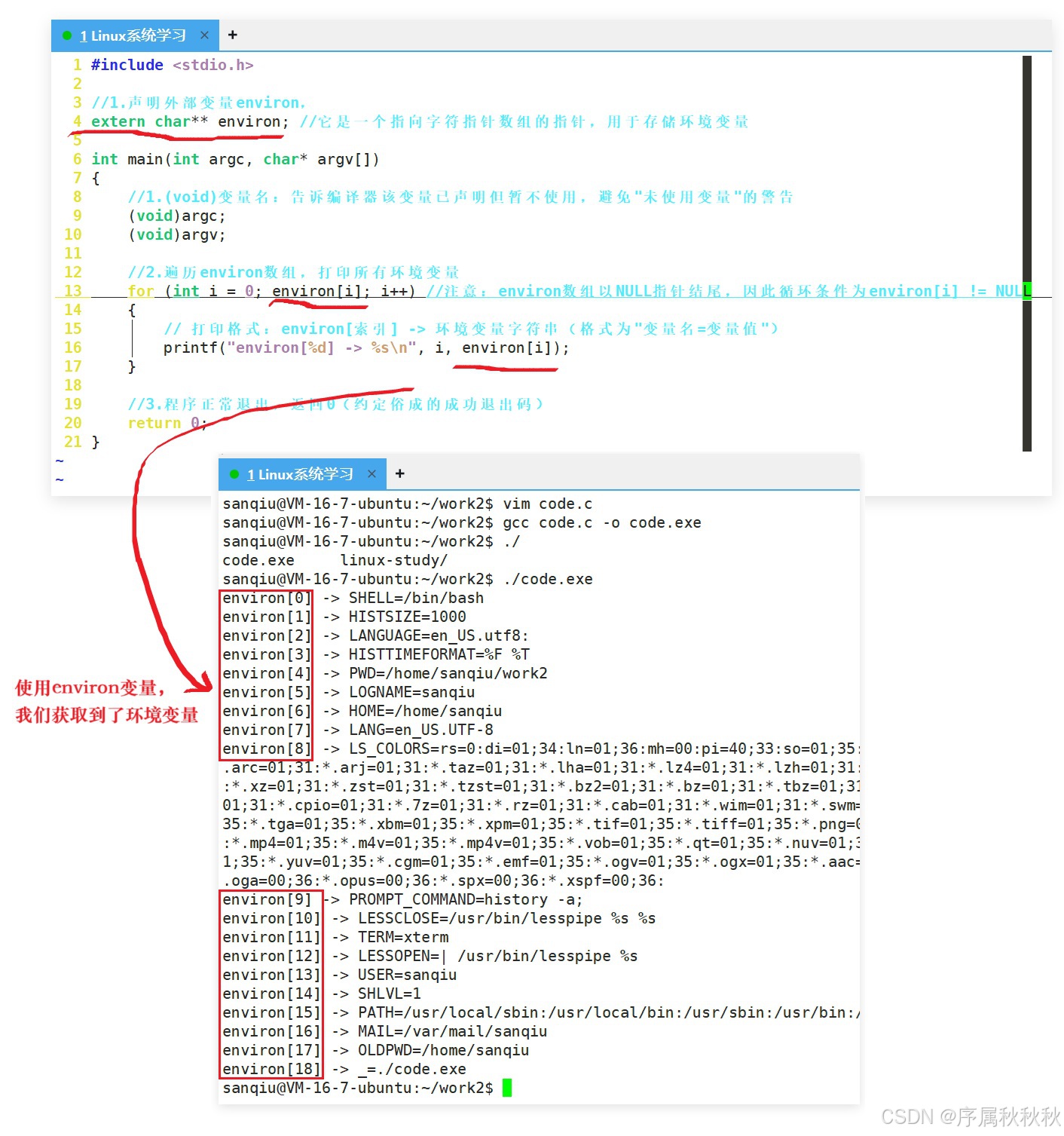Click line number 21 in the editor
1064x1136 pixels.
pyautogui.click(x=72, y=442)
